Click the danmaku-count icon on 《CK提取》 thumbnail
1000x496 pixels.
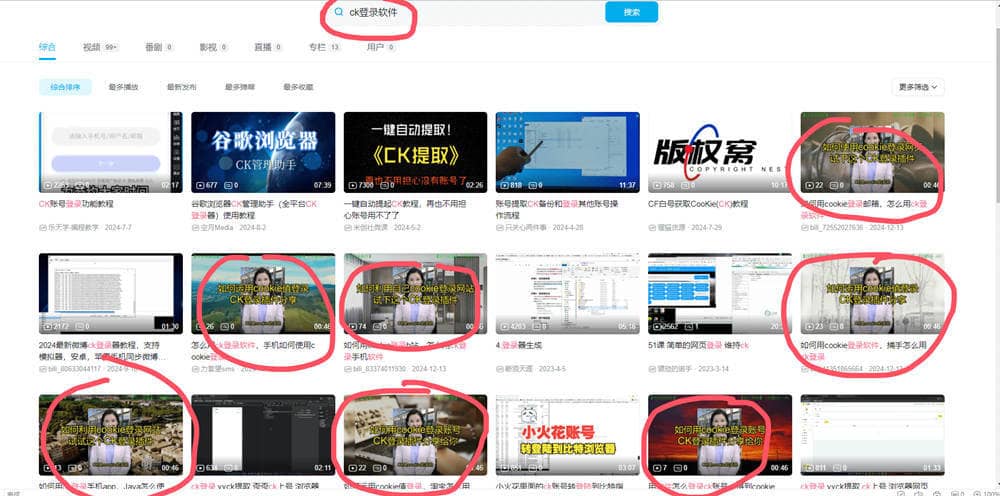click(x=384, y=186)
